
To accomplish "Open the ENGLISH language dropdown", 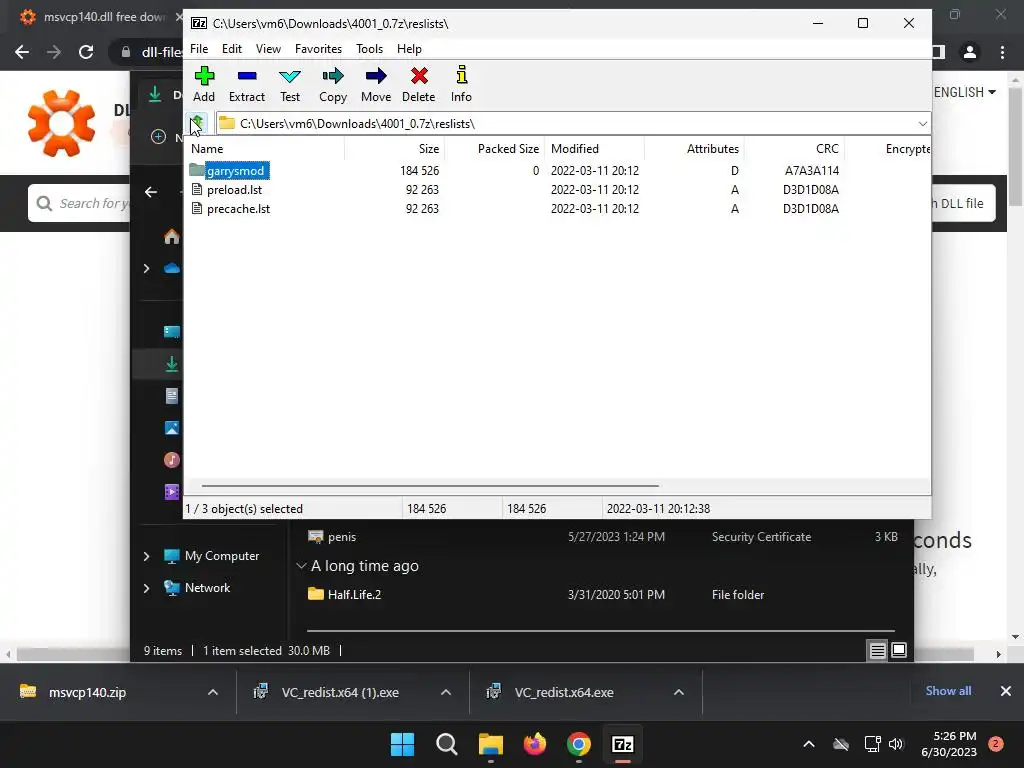I will tap(965, 92).
